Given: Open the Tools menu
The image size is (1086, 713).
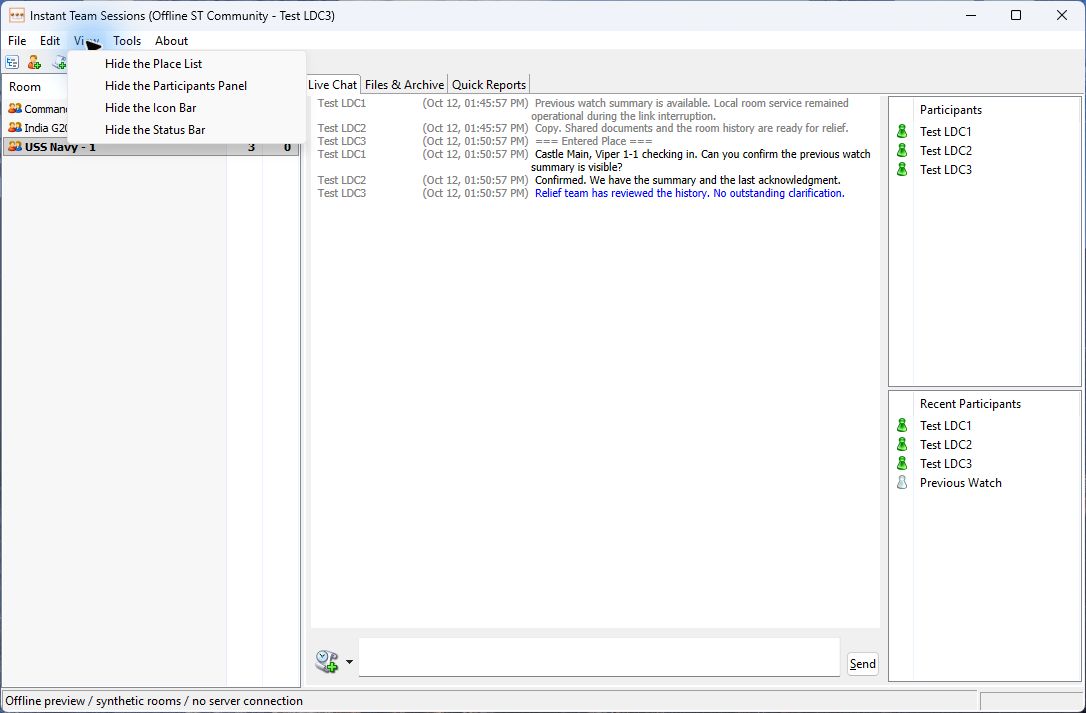Looking at the screenshot, I should click(127, 41).
